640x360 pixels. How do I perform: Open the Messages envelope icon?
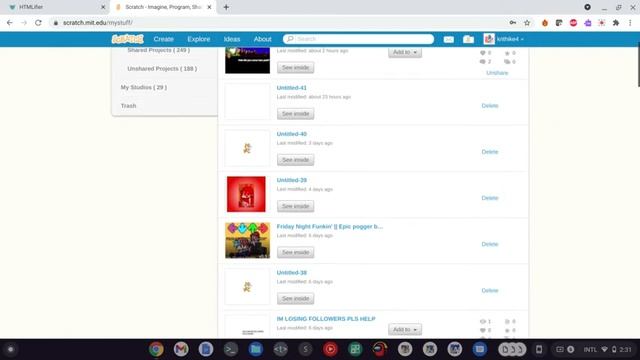pyautogui.click(x=449, y=39)
